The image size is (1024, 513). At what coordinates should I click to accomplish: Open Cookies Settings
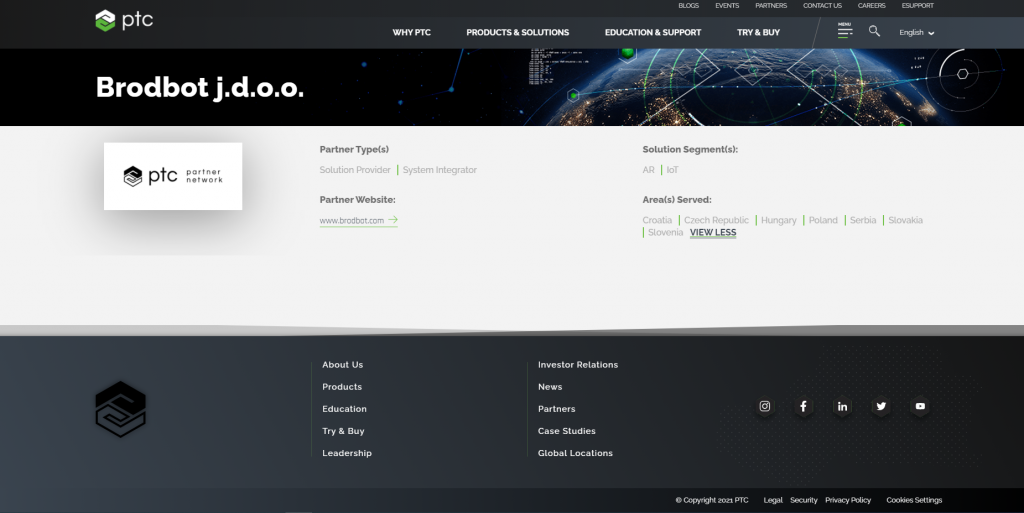click(914, 500)
